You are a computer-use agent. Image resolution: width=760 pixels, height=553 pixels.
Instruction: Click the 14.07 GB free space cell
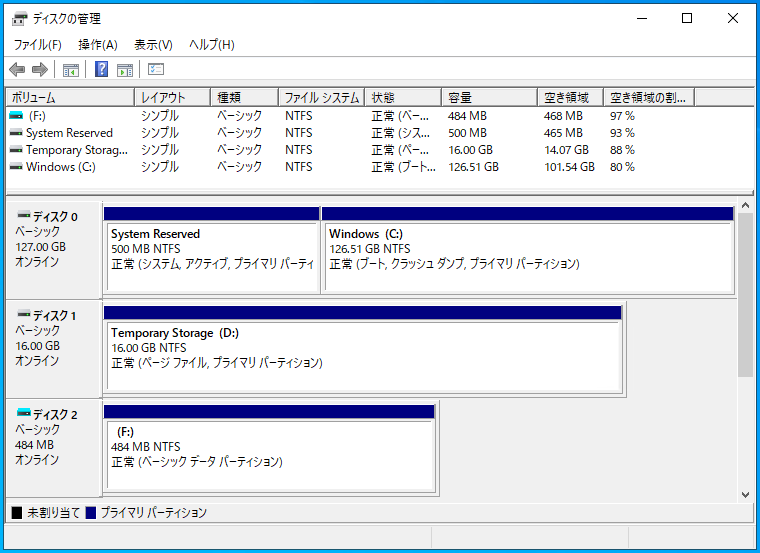[566, 150]
